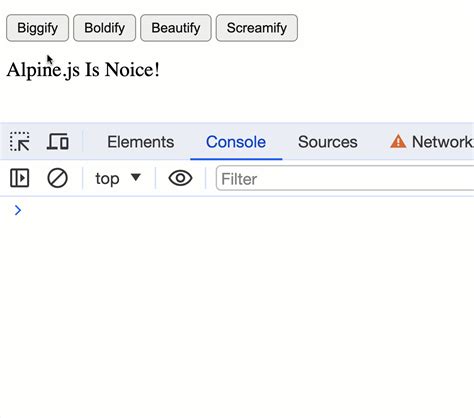Click the Screamify button
474x418 pixels.
click(x=257, y=28)
